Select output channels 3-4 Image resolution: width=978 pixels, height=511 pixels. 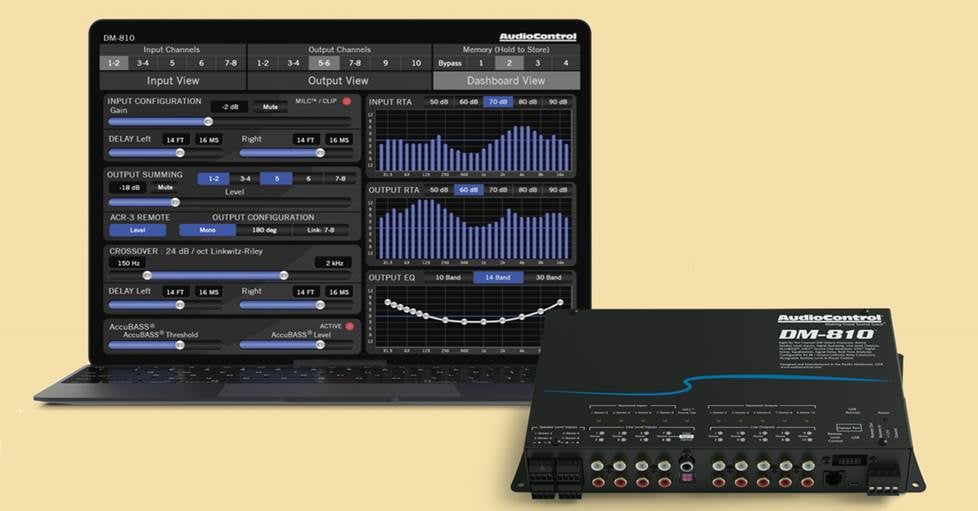(294, 63)
